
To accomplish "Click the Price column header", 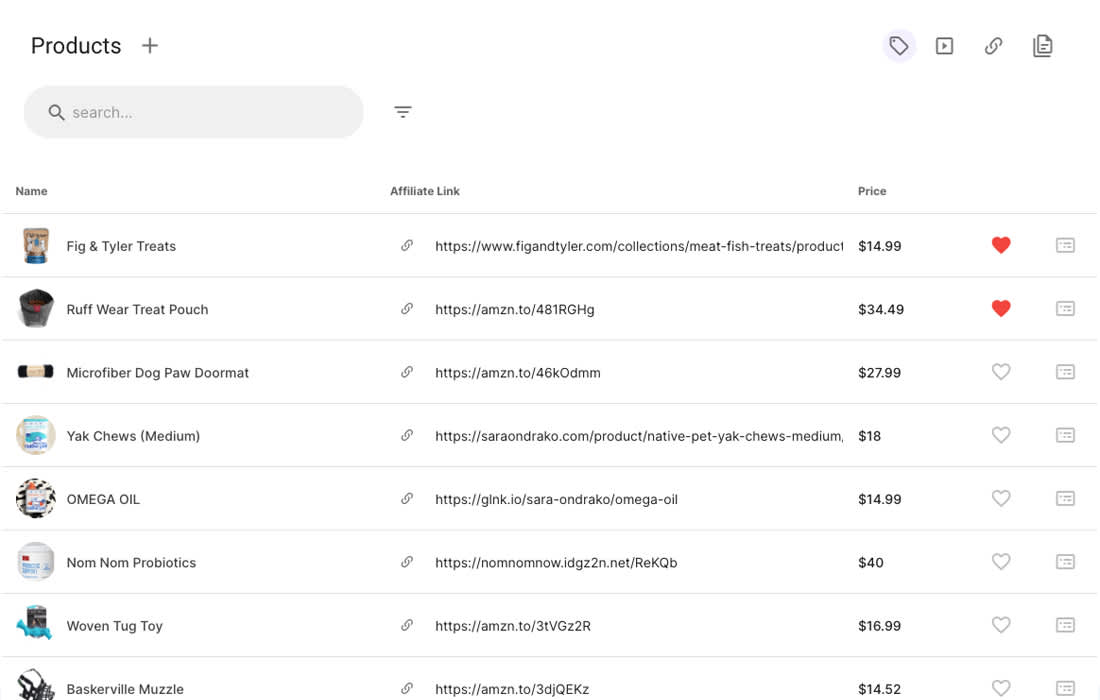I will tap(872, 191).
